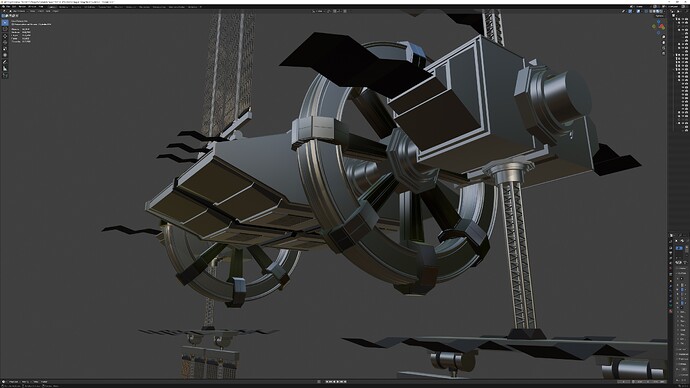Open the viewport Add menu
The width and height of the screenshot is (690, 388).
(48, 11)
